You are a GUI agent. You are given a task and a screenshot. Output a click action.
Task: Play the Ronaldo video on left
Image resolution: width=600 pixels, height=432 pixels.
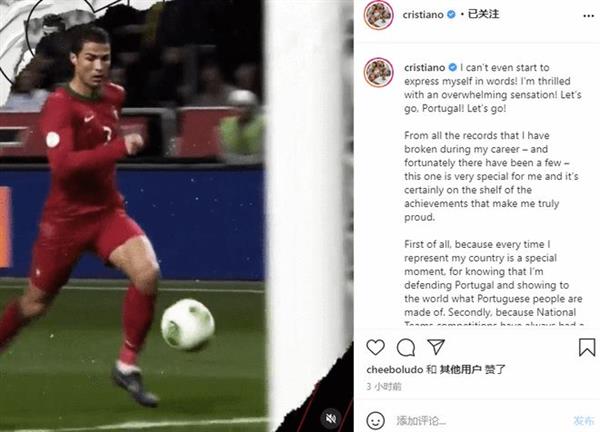[177, 216]
